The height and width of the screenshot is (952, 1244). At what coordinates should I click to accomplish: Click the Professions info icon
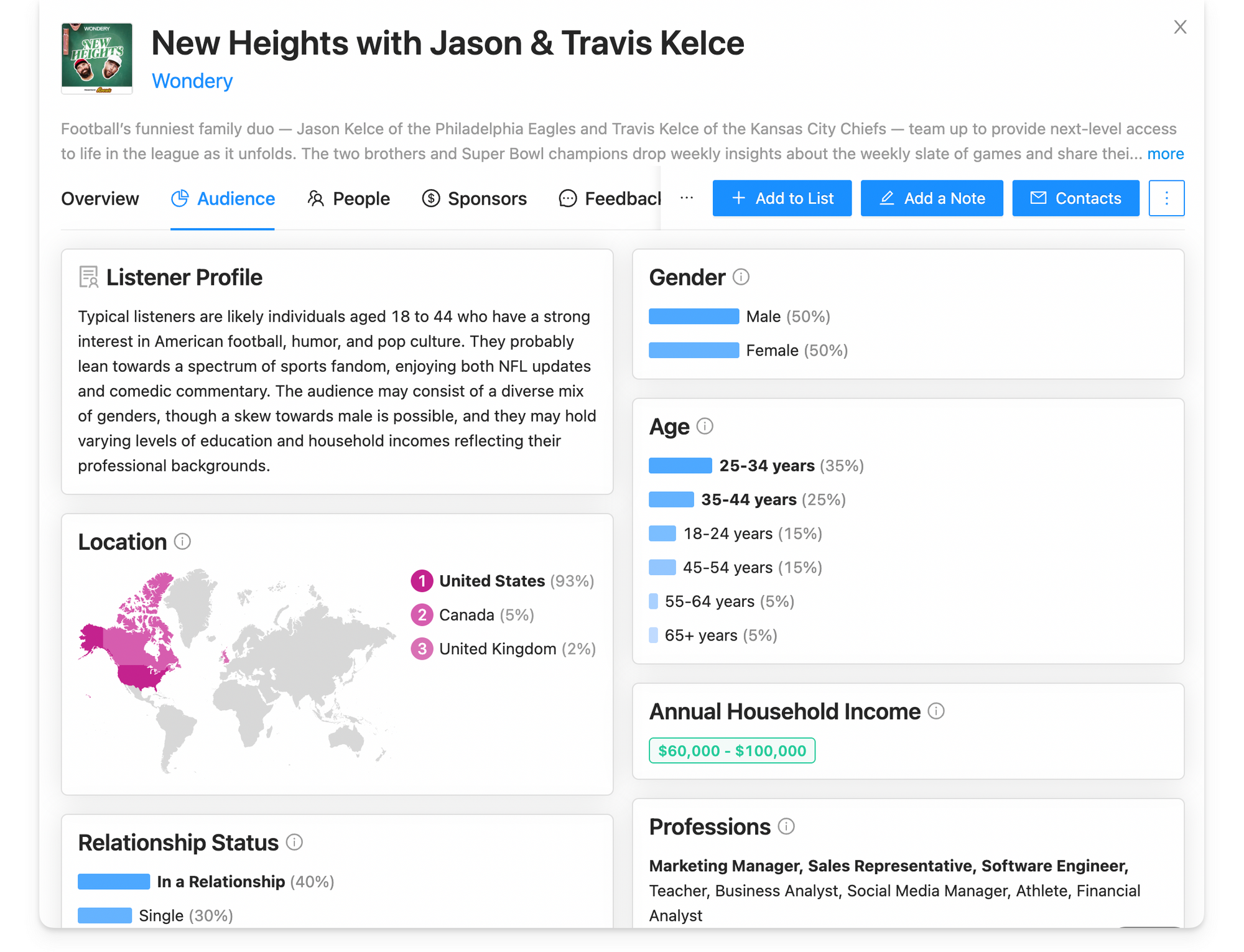tap(786, 826)
